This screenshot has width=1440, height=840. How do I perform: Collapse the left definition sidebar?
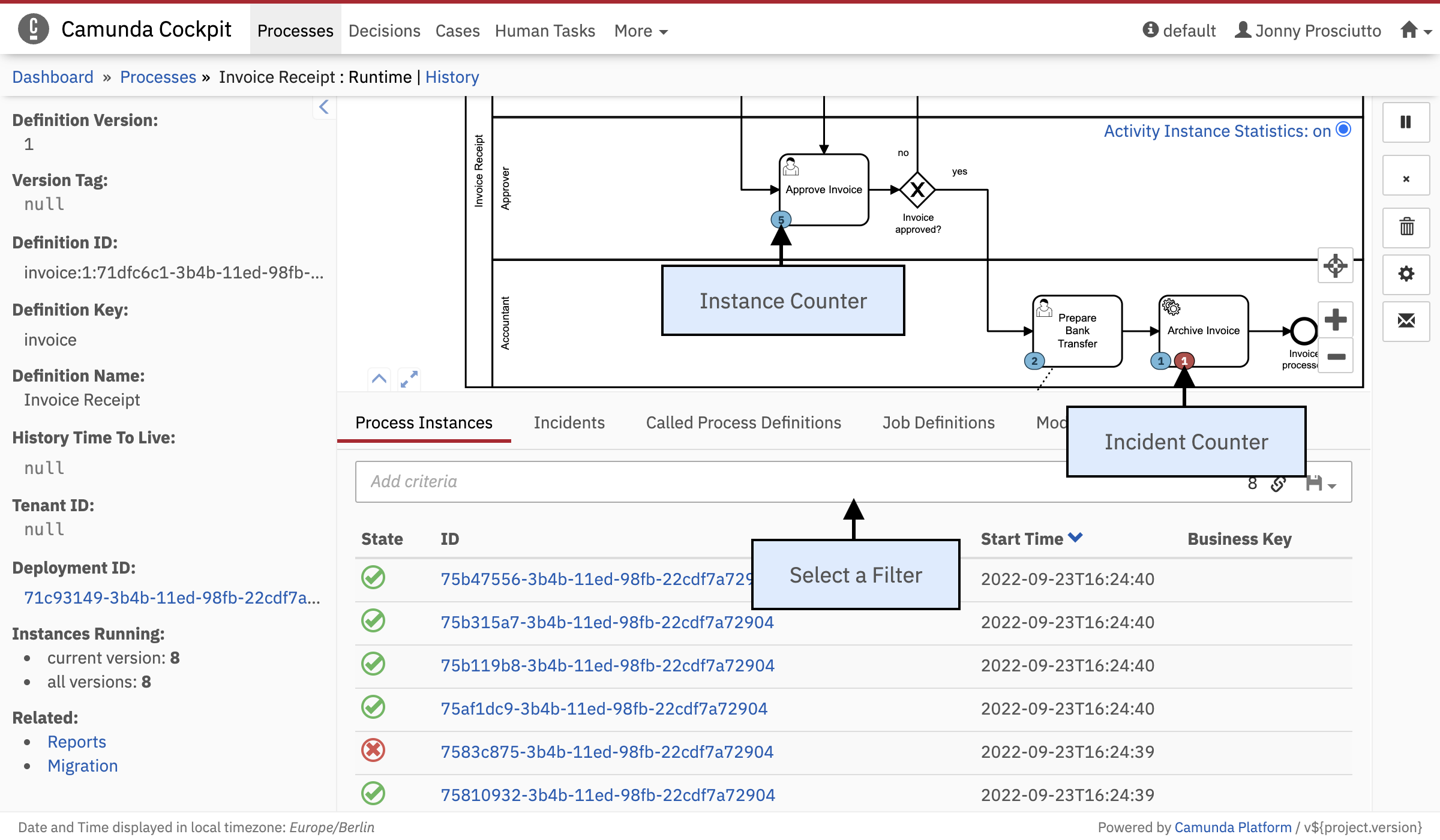[x=324, y=107]
